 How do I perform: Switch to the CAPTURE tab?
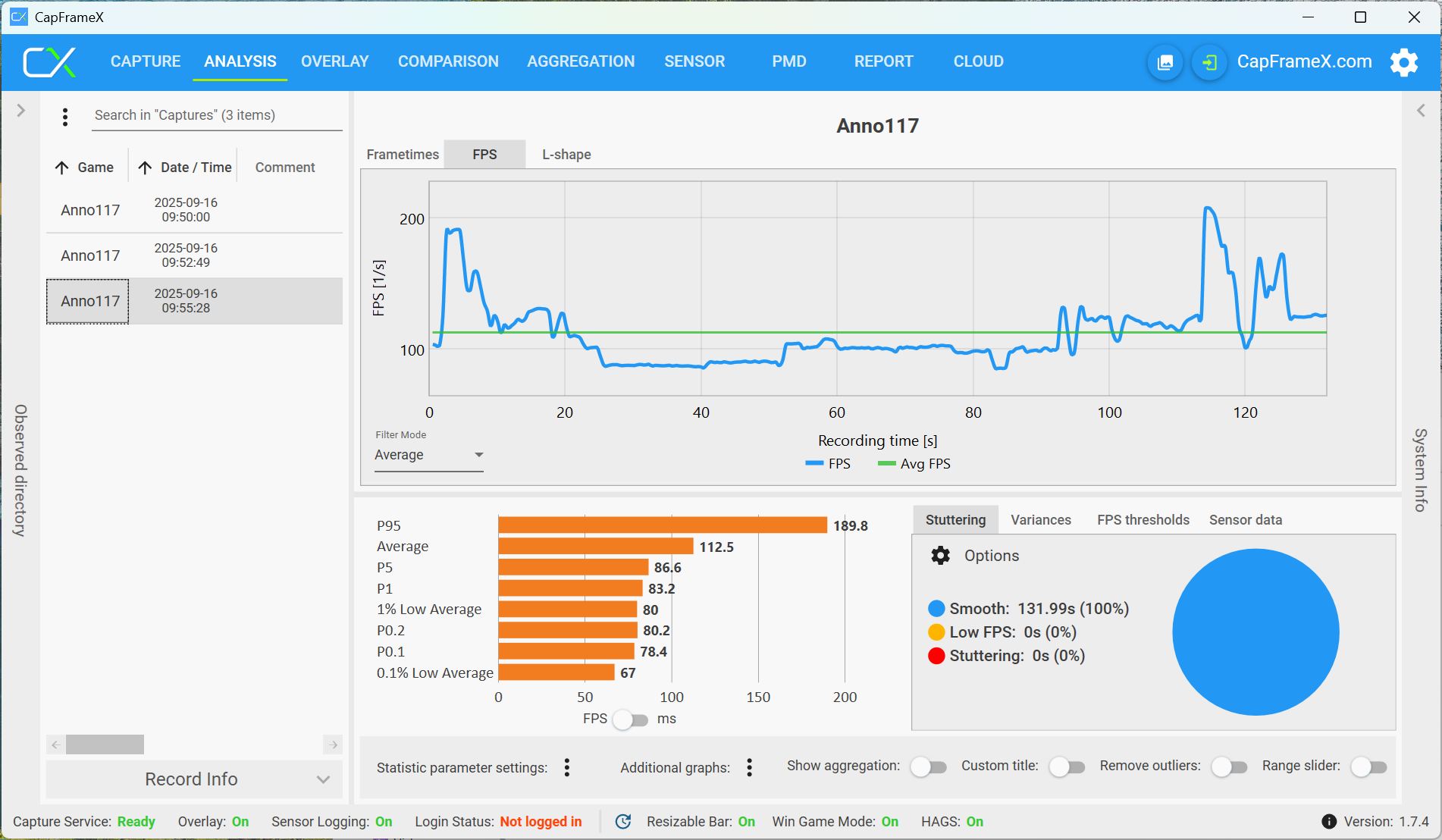[146, 61]
